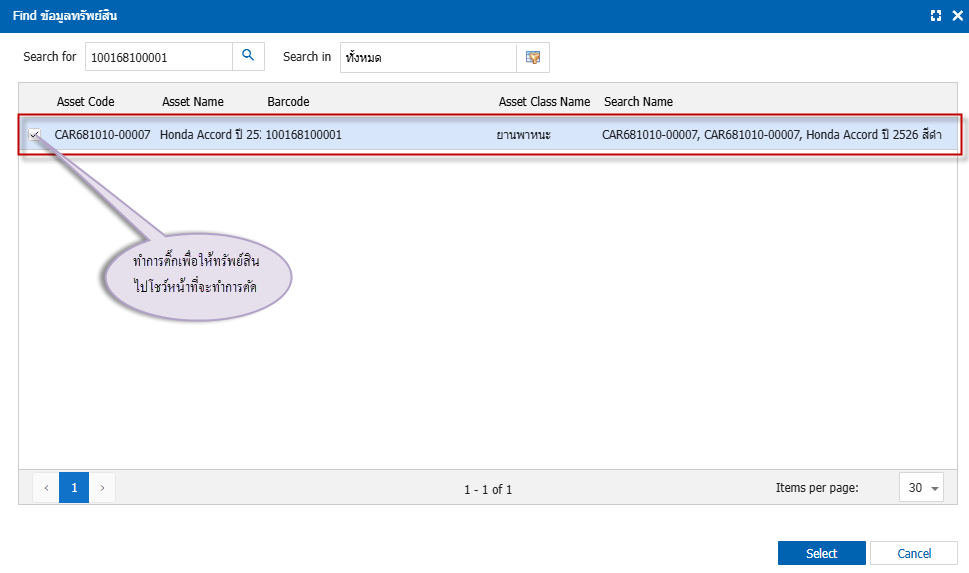The image size is (969, 573).
Task: Select the Honda Accord asset name cell
Action: point(209,134)
